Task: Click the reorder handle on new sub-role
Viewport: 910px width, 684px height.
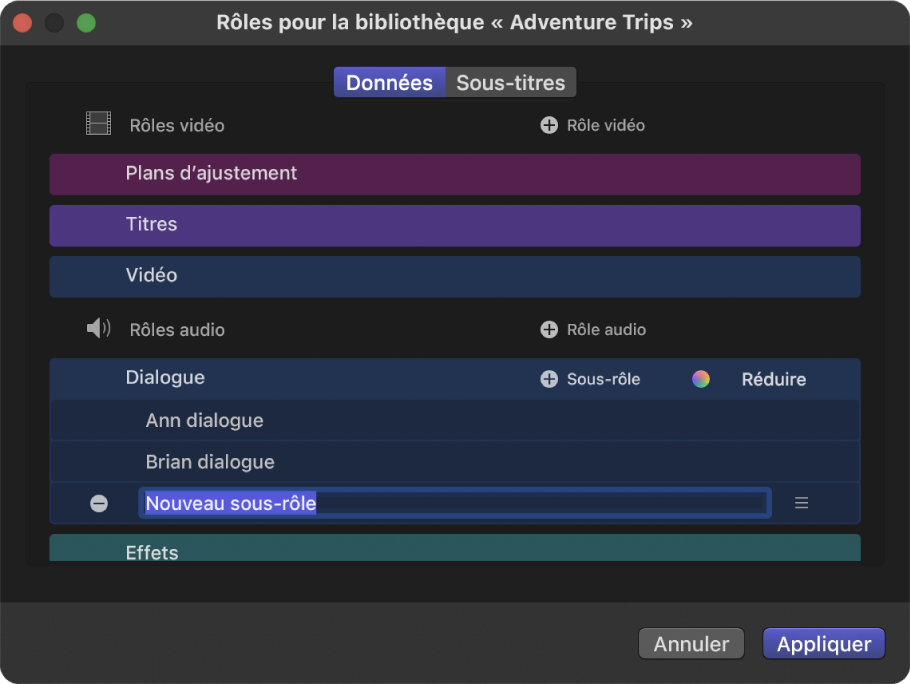Action: click(801, 504)
